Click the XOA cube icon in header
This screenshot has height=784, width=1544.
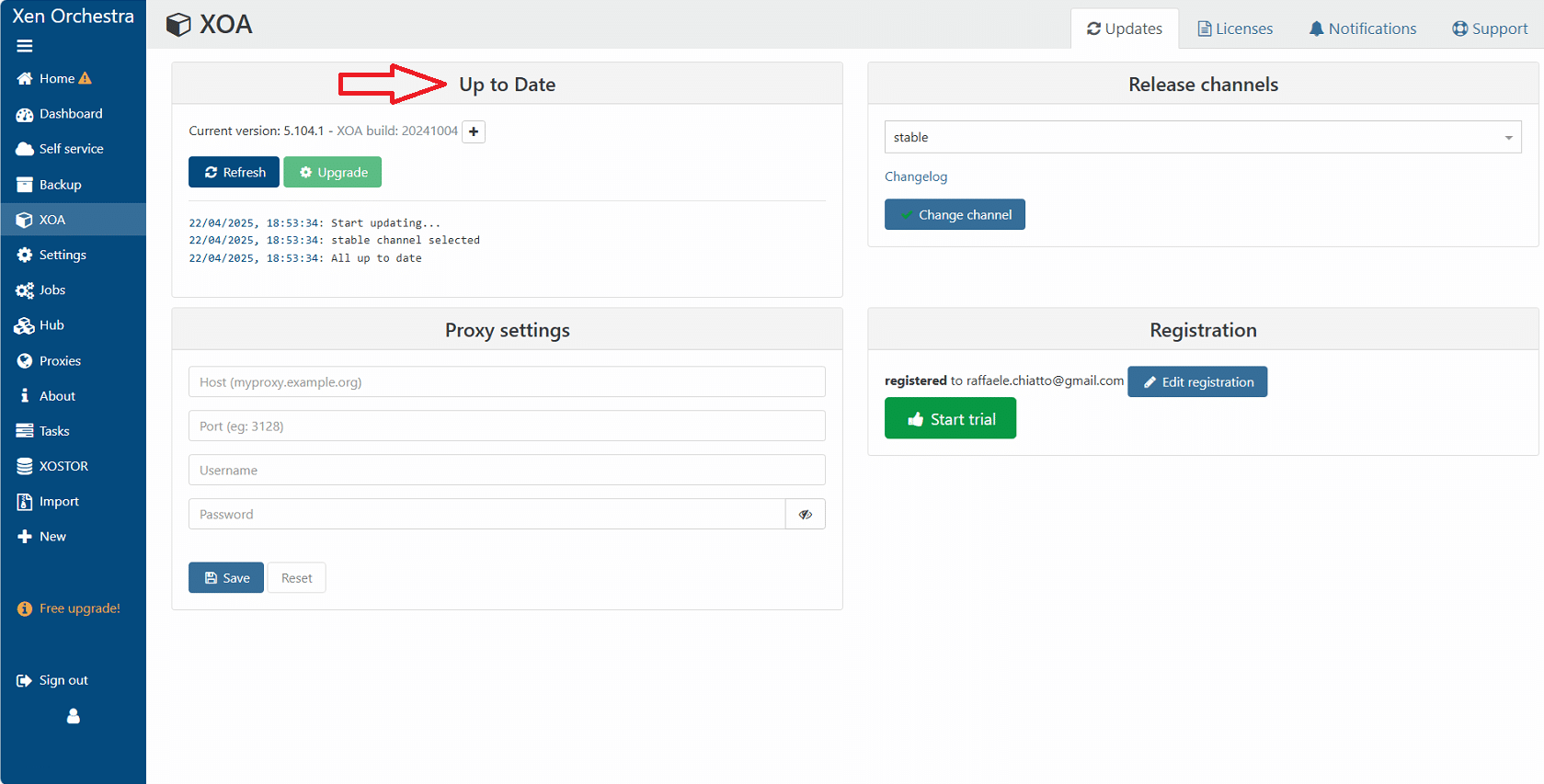178,25
